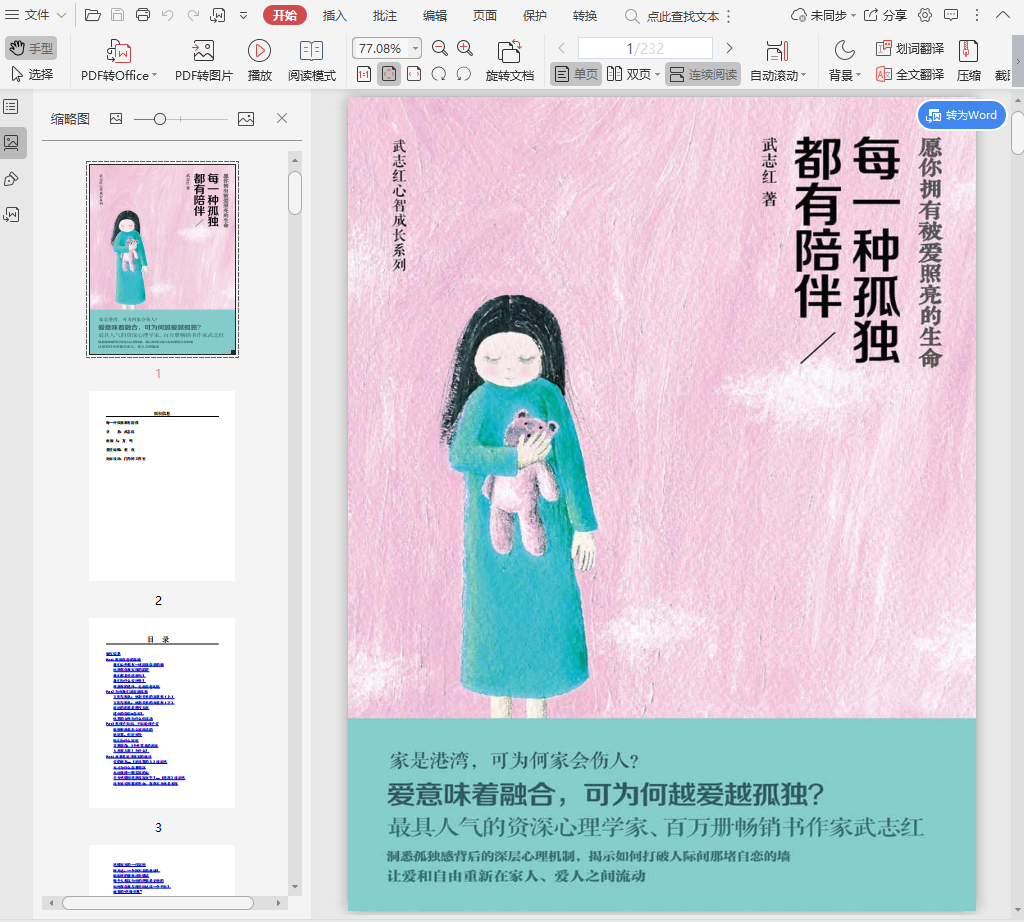Click the PDF转图片 tool
1024x922 pixels.
tap(203, 61)
